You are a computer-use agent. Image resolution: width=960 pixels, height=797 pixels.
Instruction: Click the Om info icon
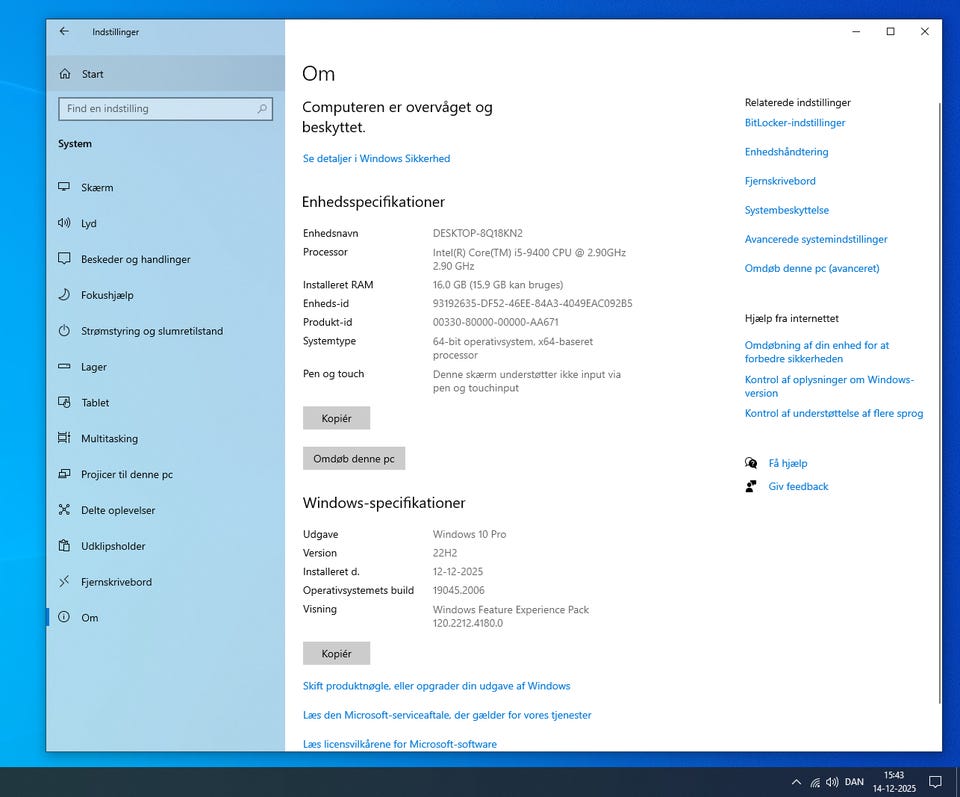pos(64,617)
